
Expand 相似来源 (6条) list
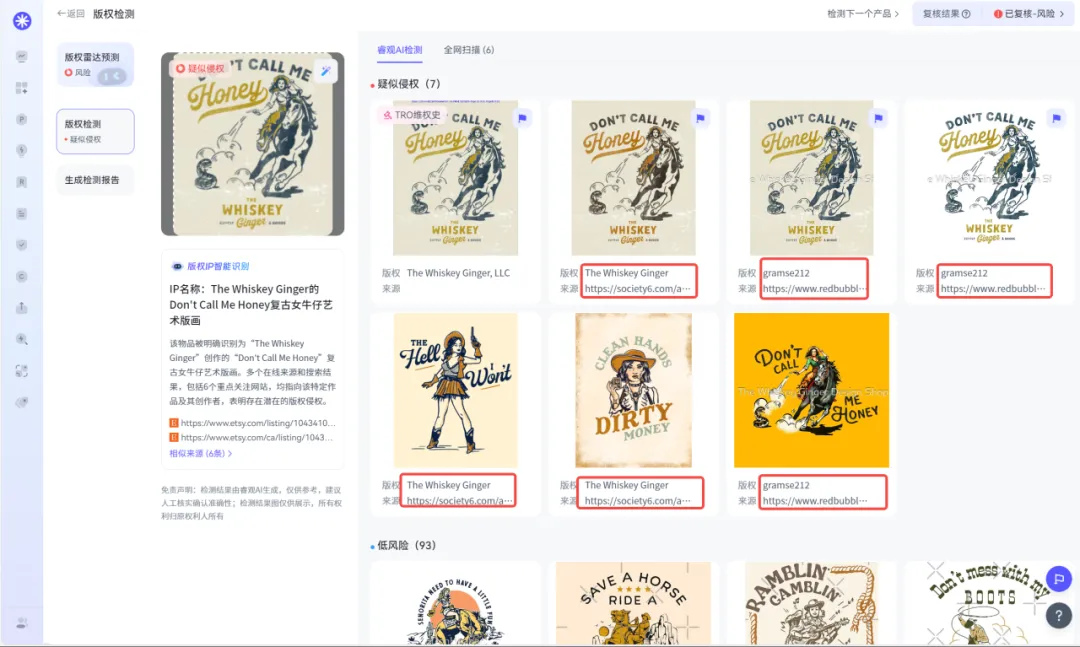point(200,453)
